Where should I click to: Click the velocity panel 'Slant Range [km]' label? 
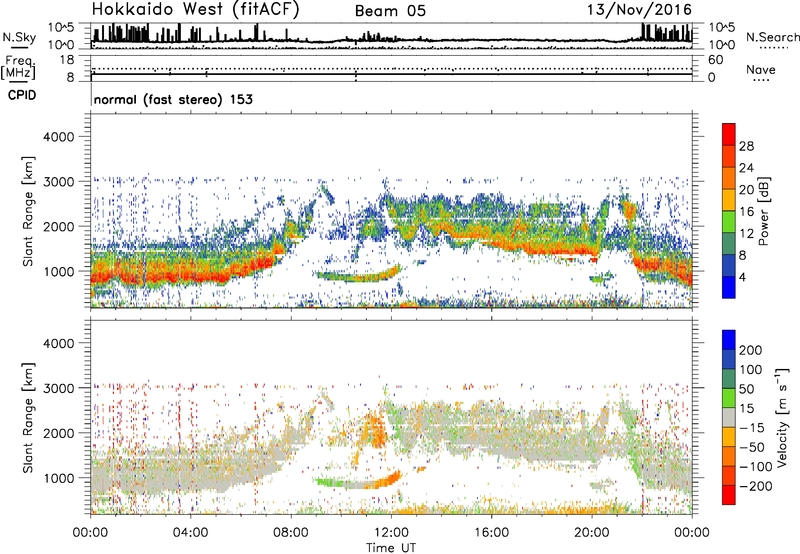pyautogui.click(x=28, y=418)
